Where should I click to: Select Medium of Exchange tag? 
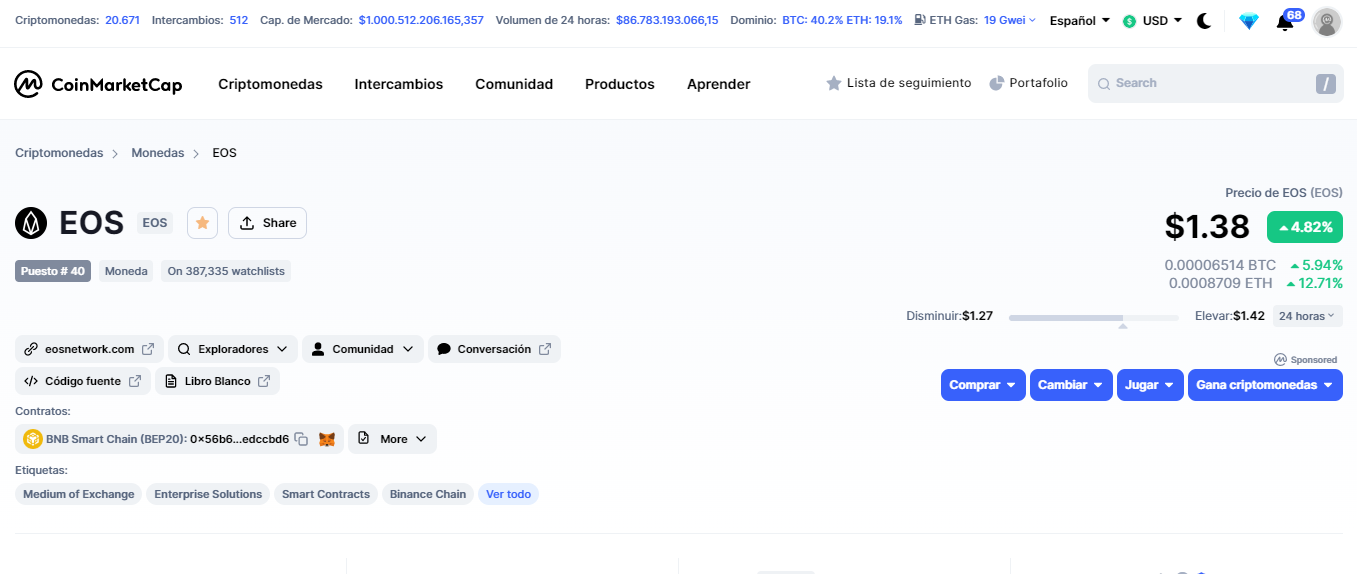point(78,494)
